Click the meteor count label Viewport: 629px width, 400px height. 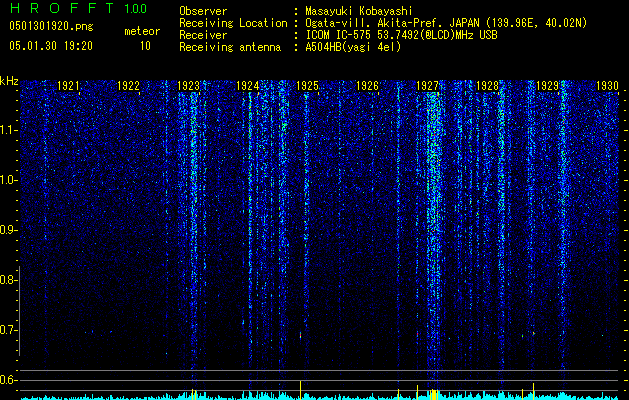[142, 31]
